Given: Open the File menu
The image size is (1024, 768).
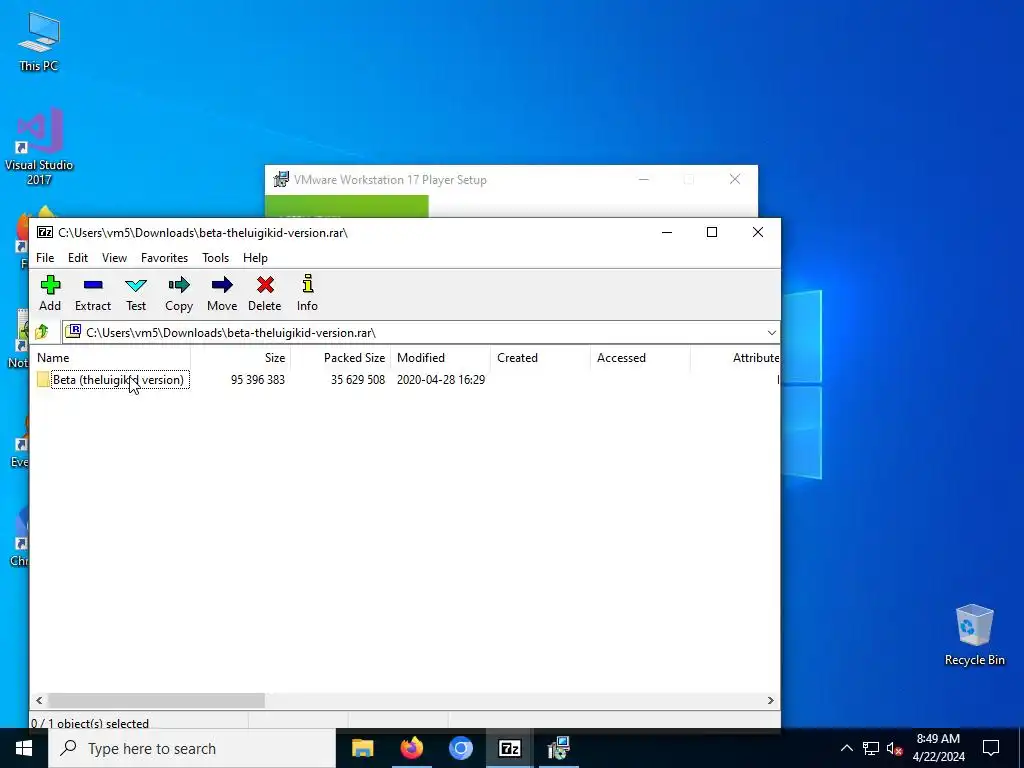Looking at the screenshot, I should click(x=45, y=258).
